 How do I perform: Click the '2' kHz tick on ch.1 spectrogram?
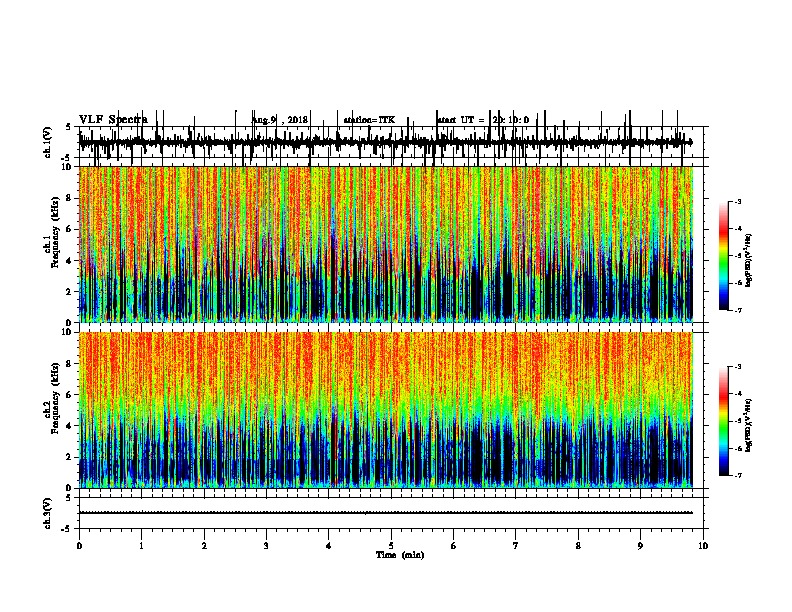(x=70, y=292)
